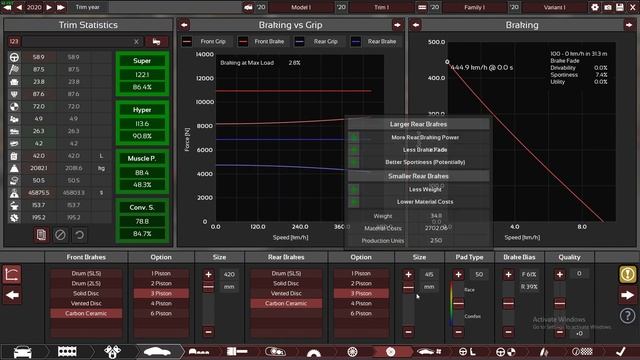Select Vented Disc for front brakes
The image size is (640, 360).
point(86,303)
